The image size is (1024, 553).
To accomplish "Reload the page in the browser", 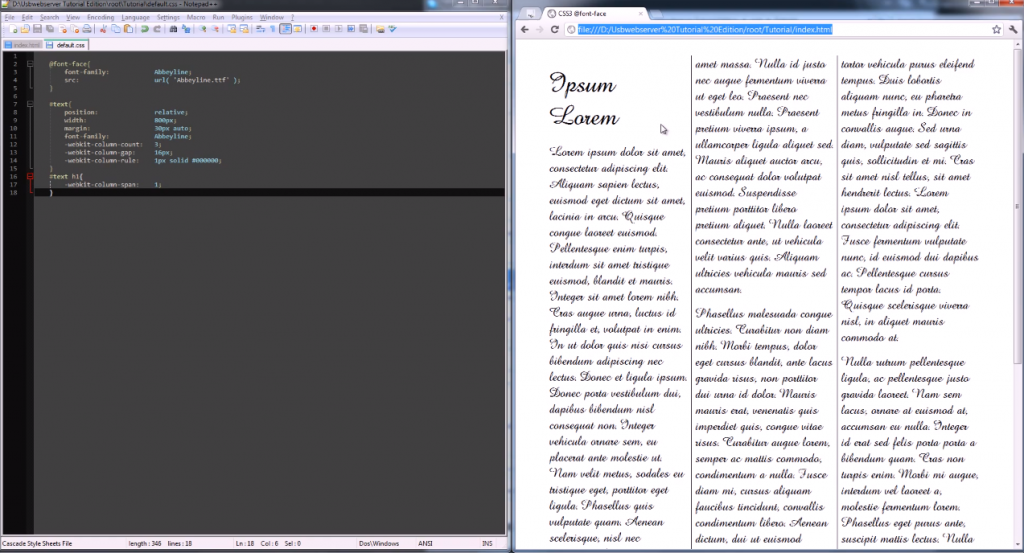I will coord(554,30).
